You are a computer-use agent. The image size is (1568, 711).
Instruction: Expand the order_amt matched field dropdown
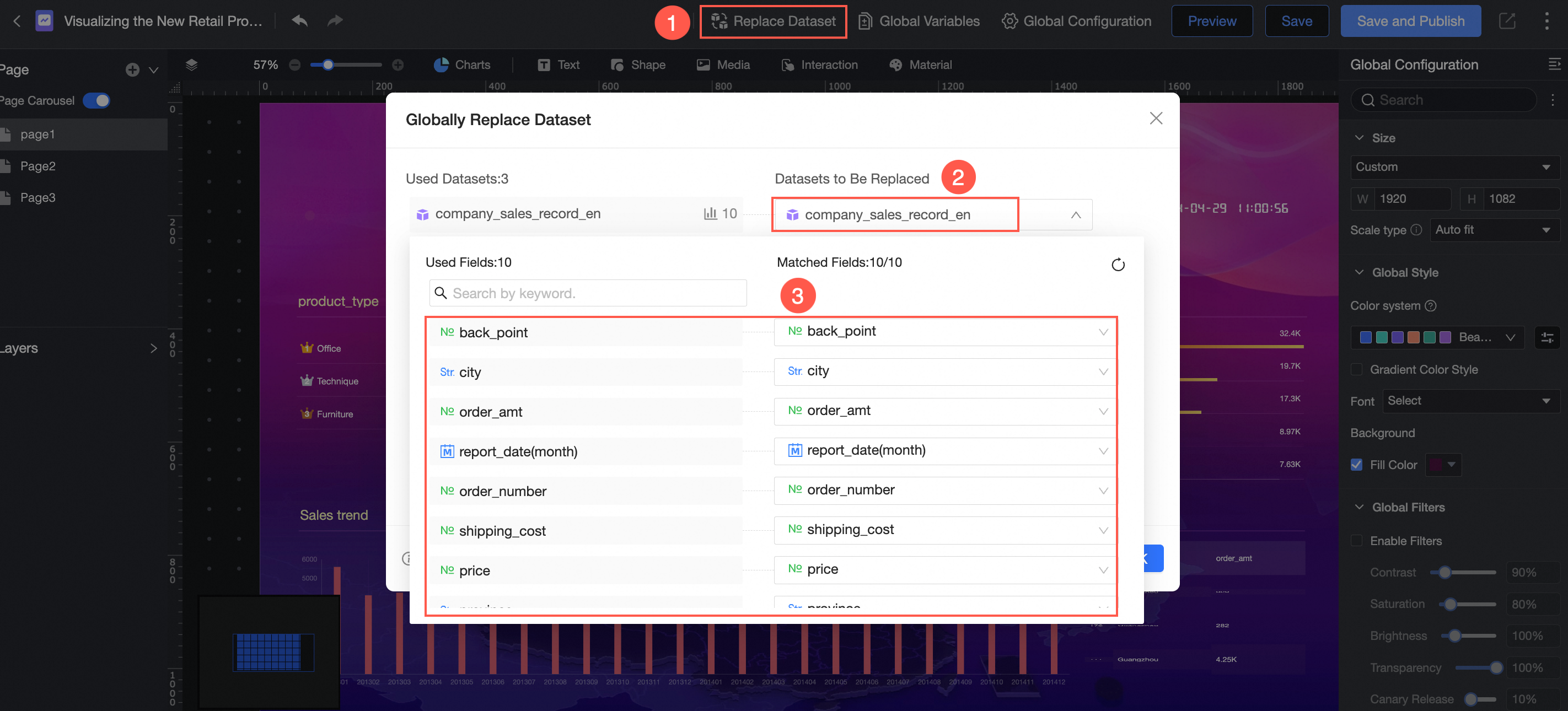pos(1102,412)
